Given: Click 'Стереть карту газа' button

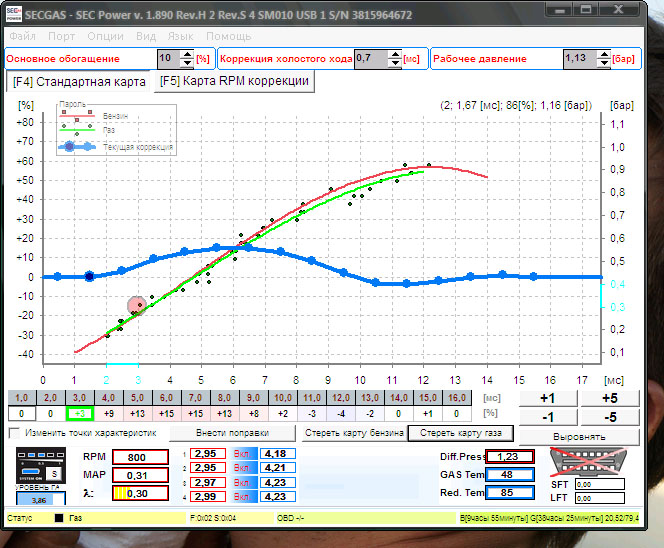Looking at the screenshot, I should tap(461, 433).
